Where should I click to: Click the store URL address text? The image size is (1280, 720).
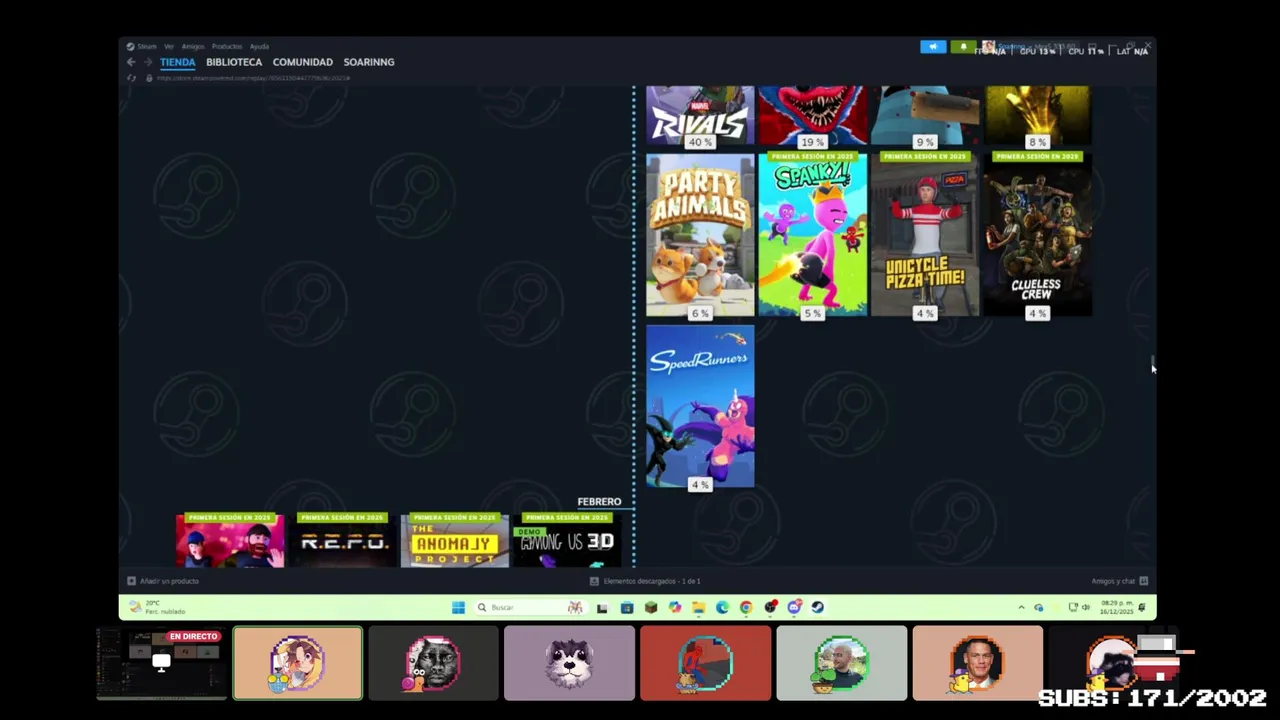pyautogui.click(x=253, y=78)
